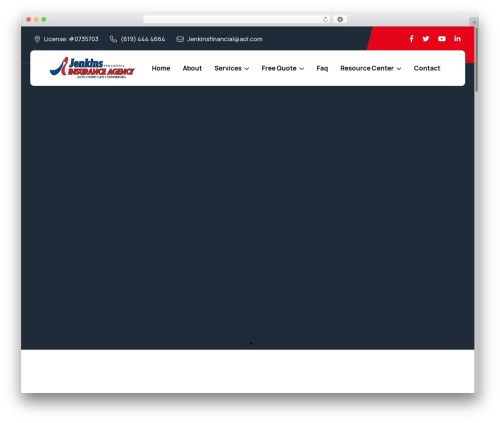The height and width of the screenshot is (423, 500).
Task: Open the Twitter social icon
Action: (426, 39)
